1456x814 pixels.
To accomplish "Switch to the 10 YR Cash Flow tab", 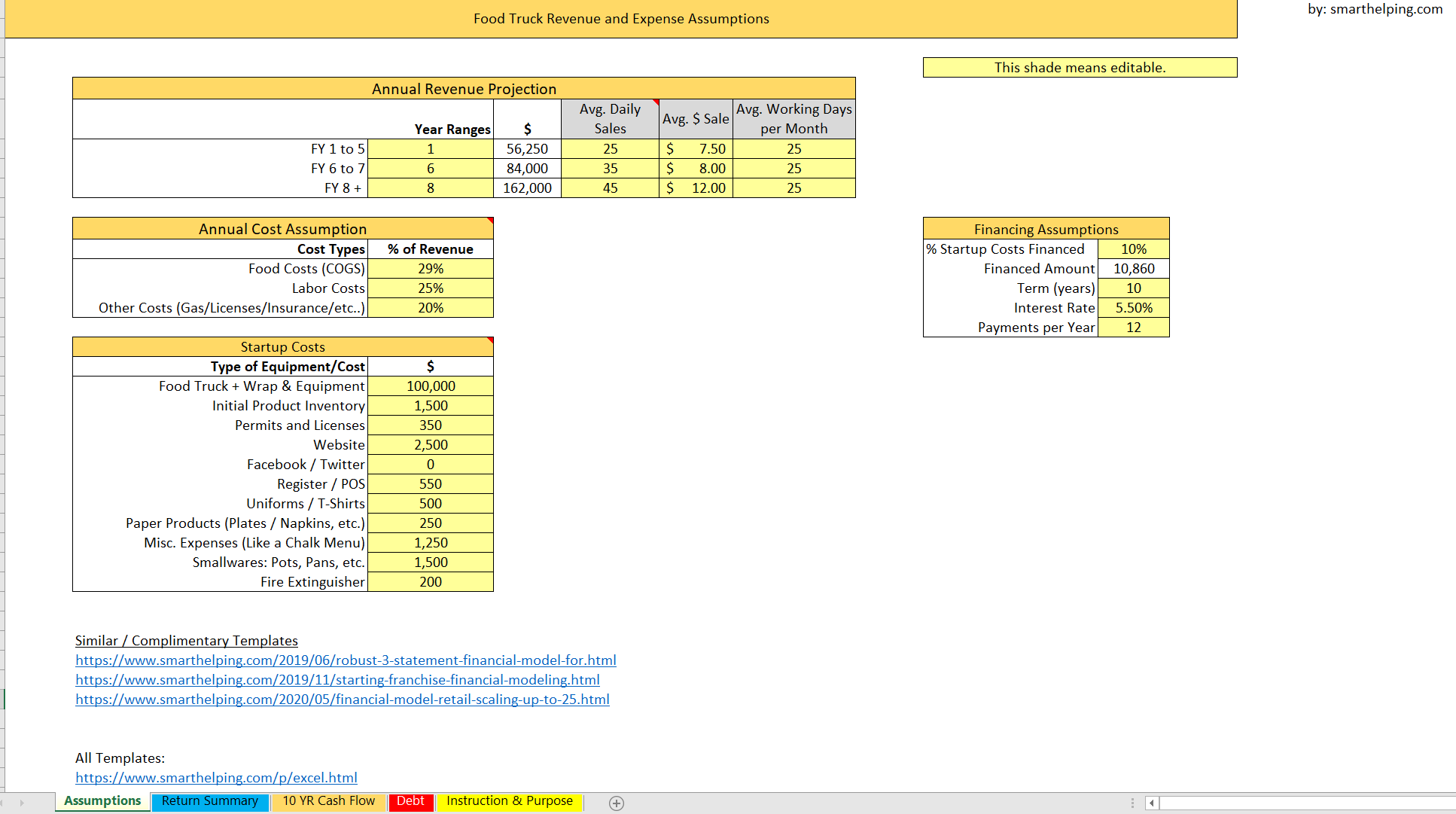I will 329,801.
